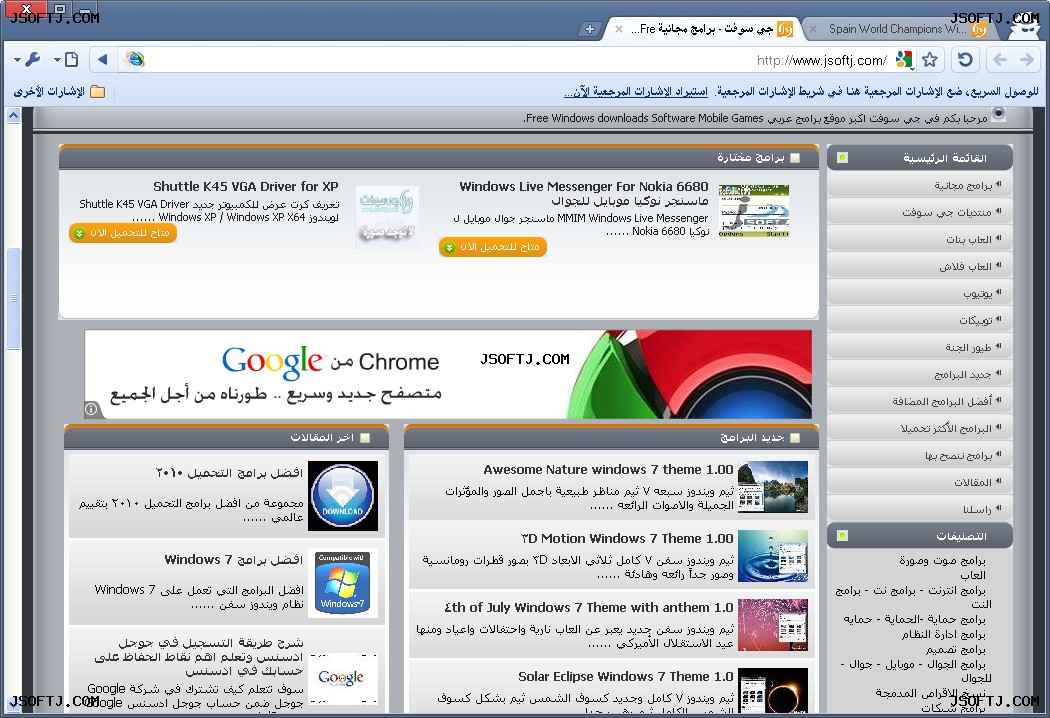Close the Spain World Champions tab
The width and height of the screenshot is (1050, 718).
(x=813, y=29)
